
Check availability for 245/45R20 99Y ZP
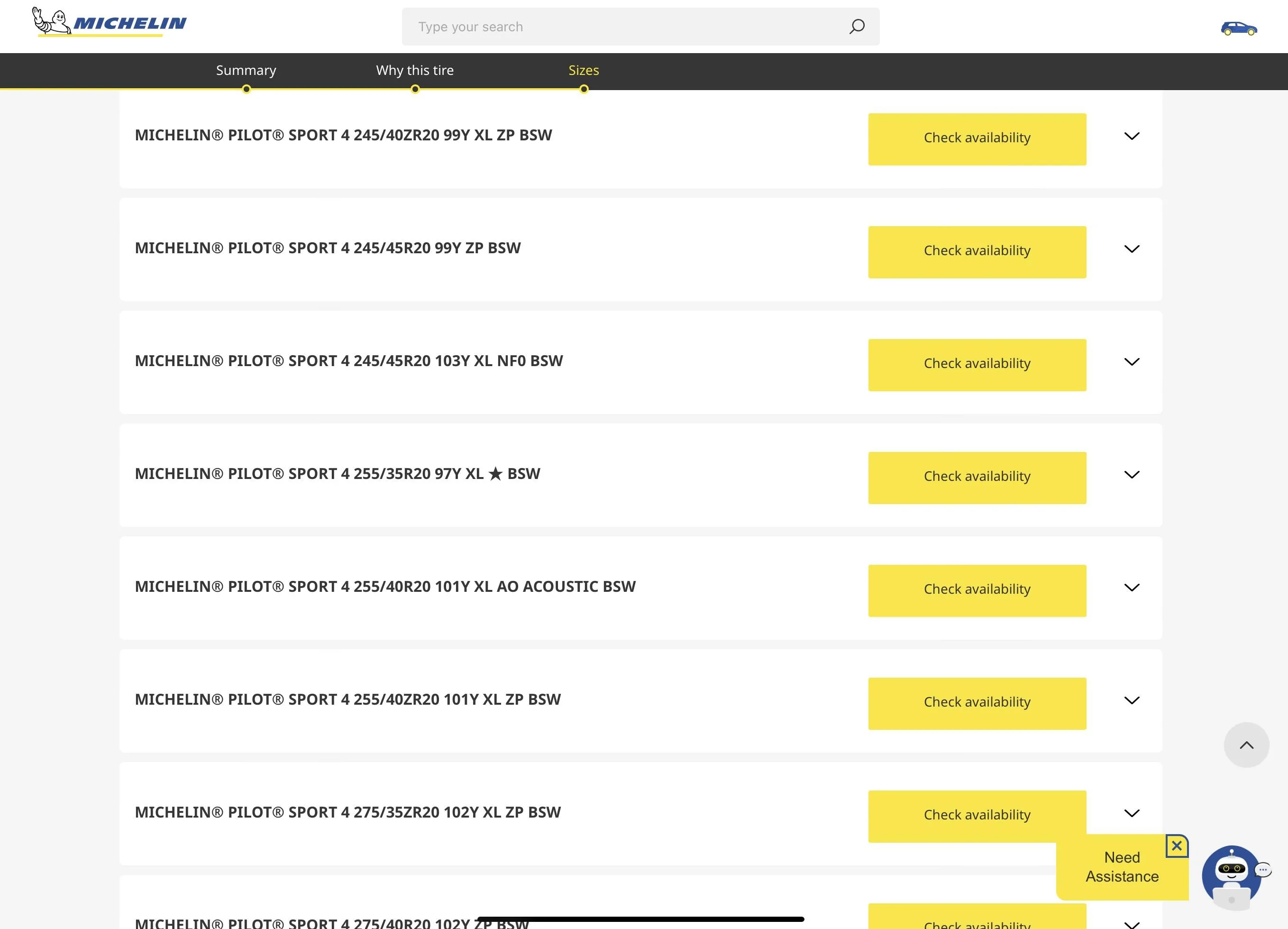pyautogui.click(x=977, y=252)
